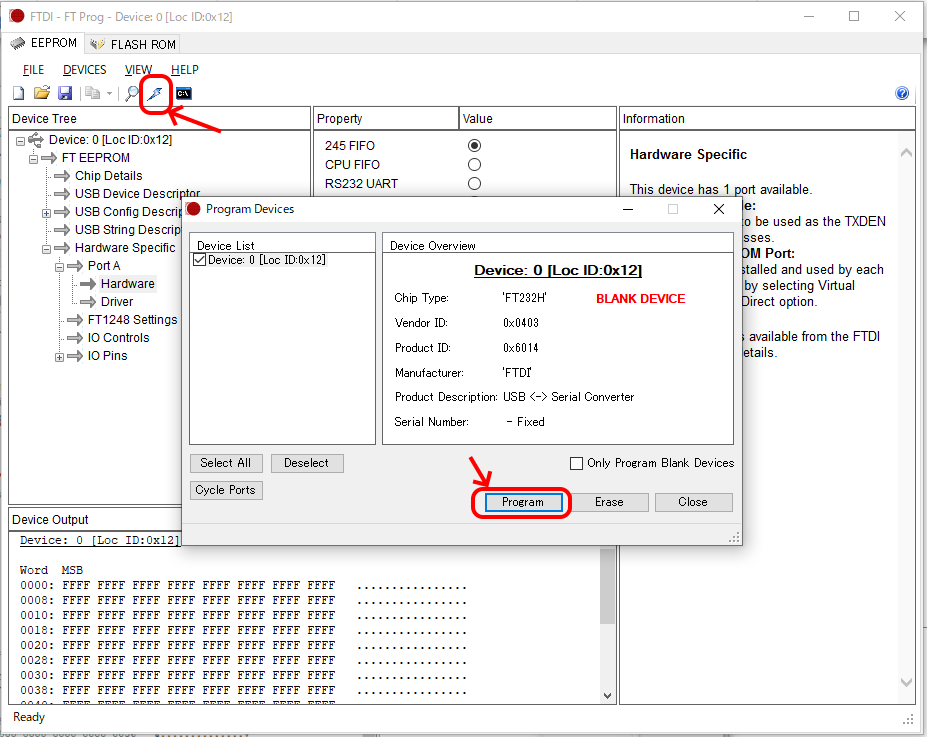The height and width of the screenshot is (737, 927).
Task: Click the open template folder icon
Action: pos(41,93)
